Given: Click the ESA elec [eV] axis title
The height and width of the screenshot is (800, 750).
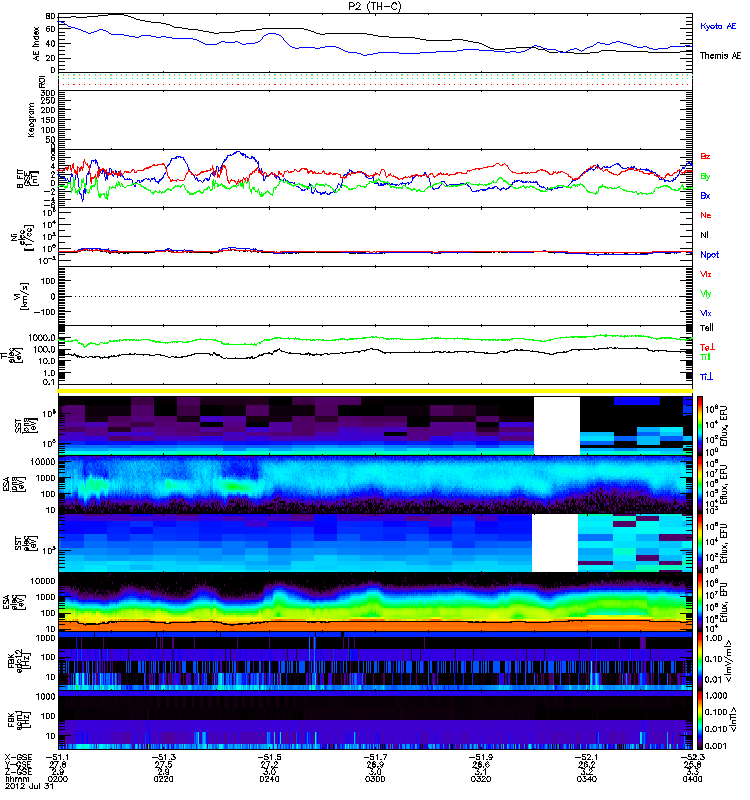Looking at the screenshot, I should click(x=16, y=602).
